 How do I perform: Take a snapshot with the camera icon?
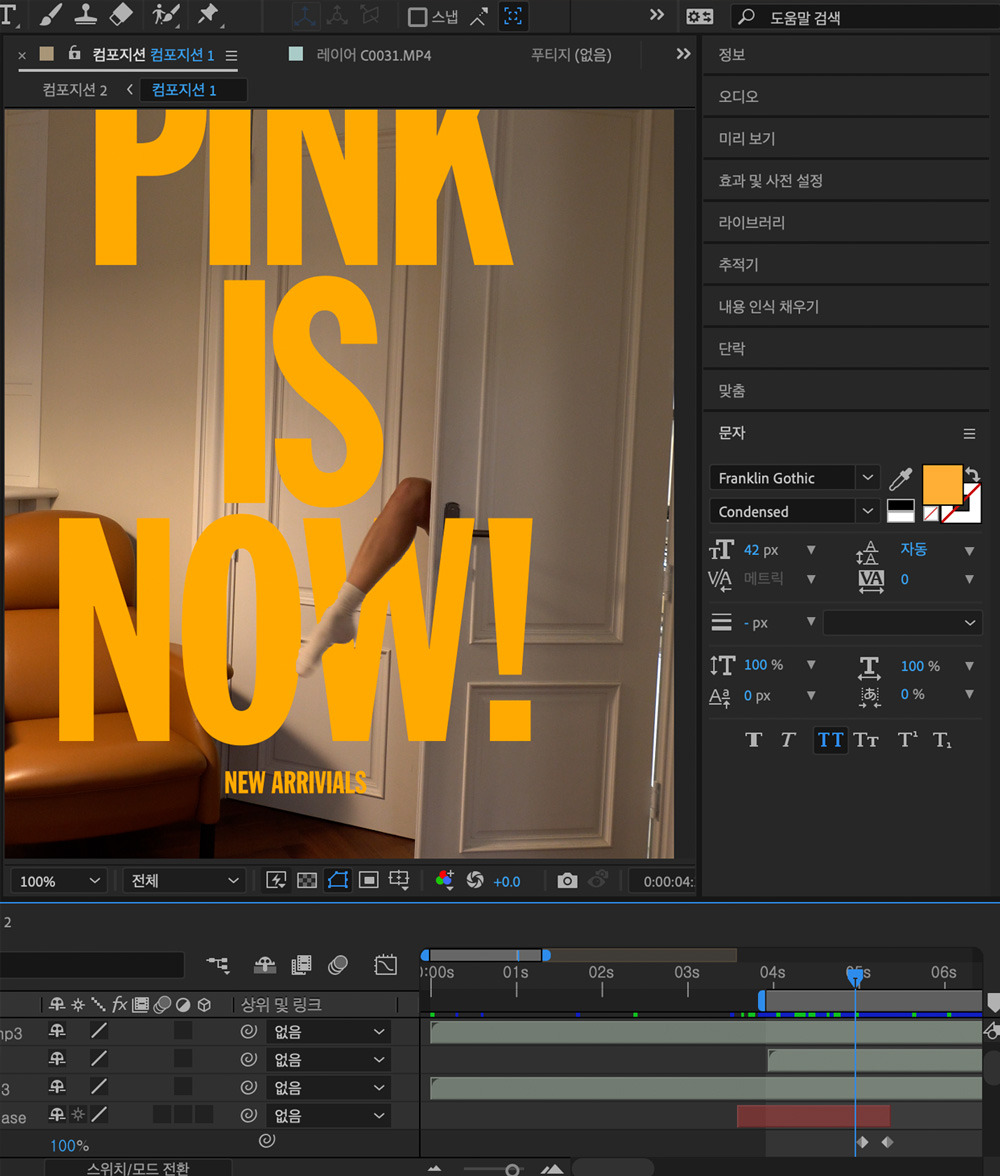point(567,880)
